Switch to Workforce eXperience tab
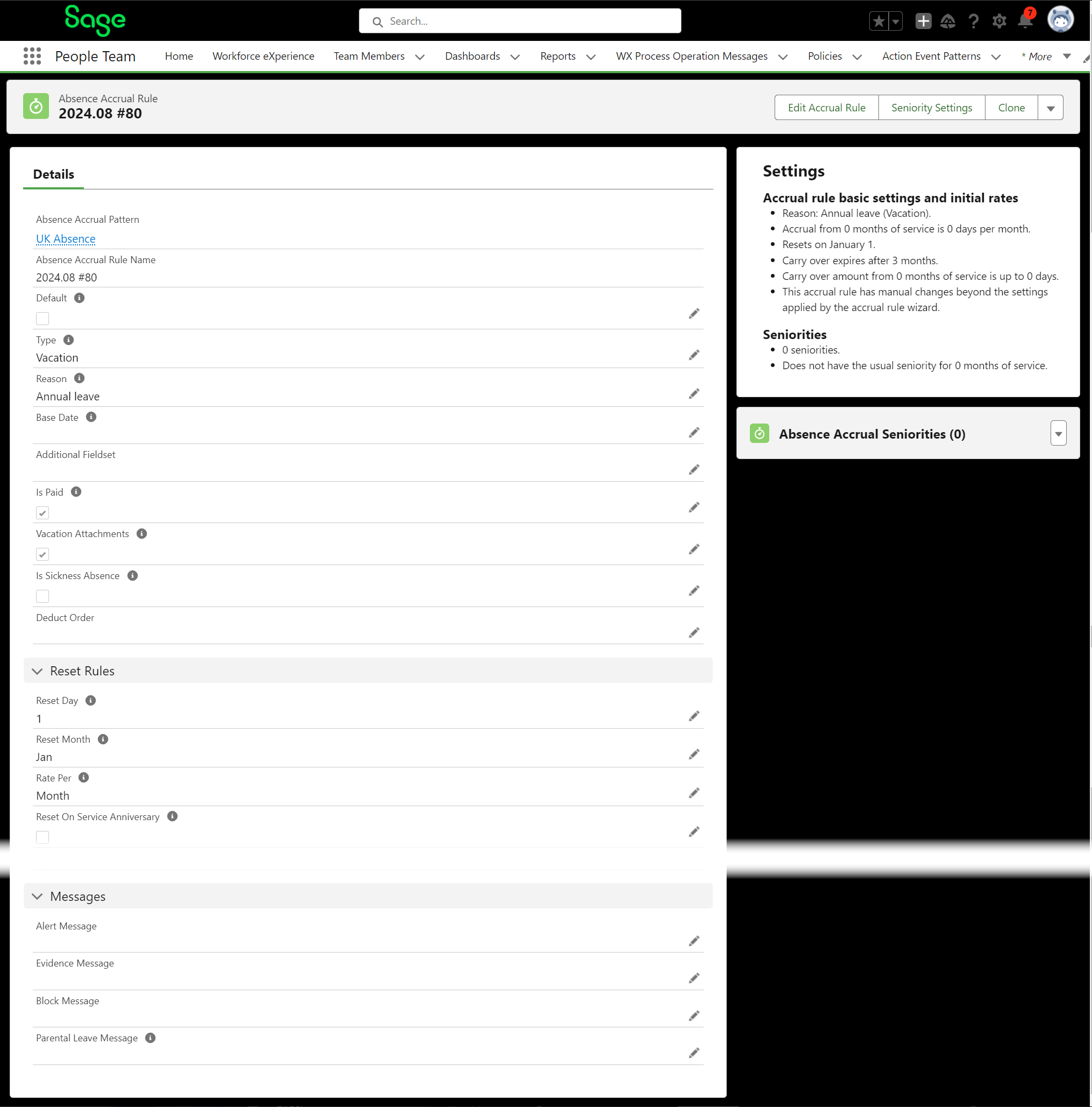This screenshot has width=1092, height=1107. [x=263, y=56]
